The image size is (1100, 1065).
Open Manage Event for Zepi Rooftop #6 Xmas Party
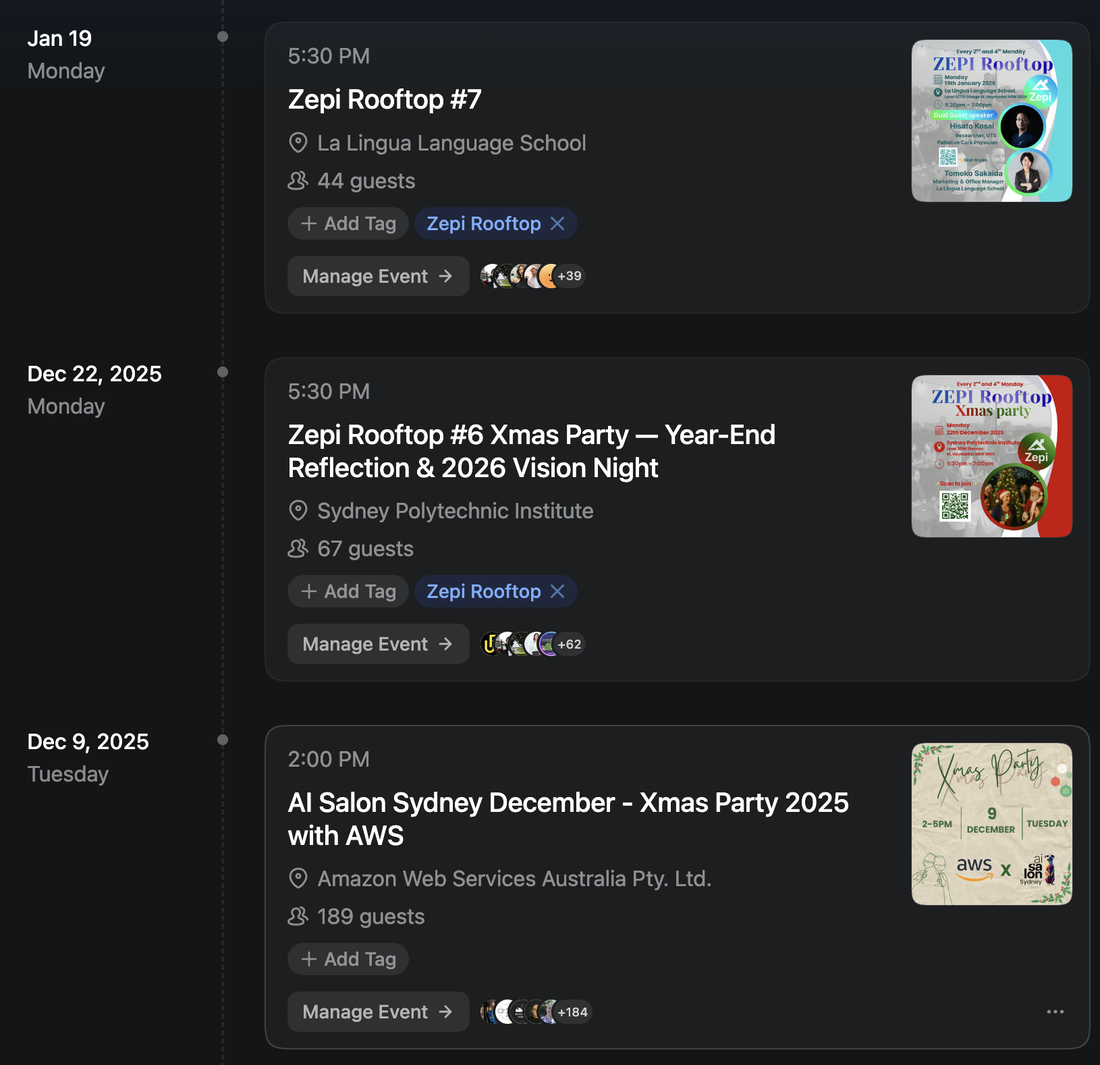click(378, 644)
